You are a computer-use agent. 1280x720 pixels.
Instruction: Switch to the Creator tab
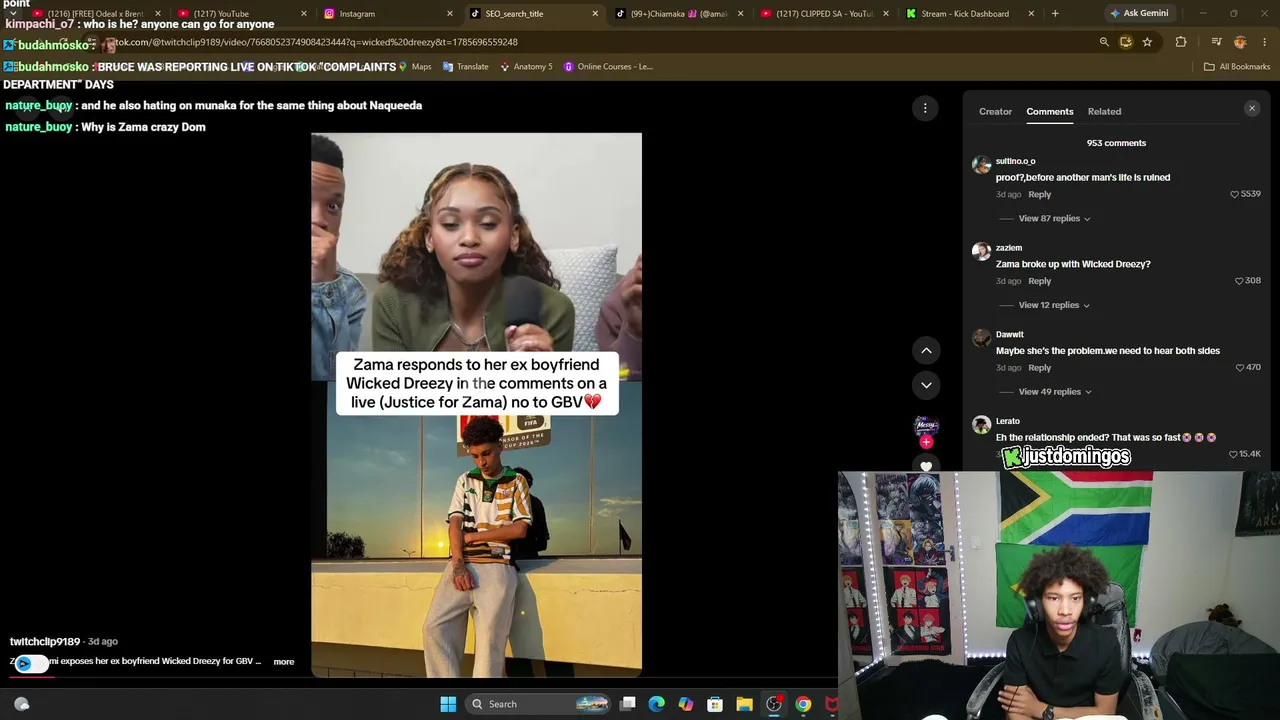pyautogui.click(x=995, y=111)
